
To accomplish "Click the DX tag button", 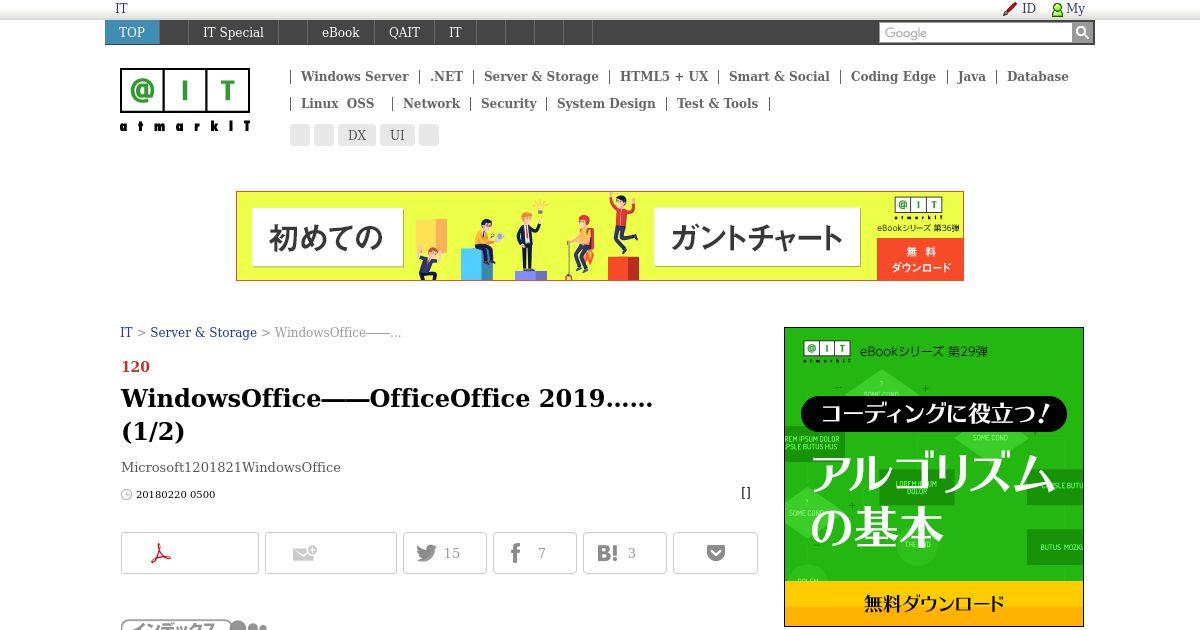I will click(357, 135).
